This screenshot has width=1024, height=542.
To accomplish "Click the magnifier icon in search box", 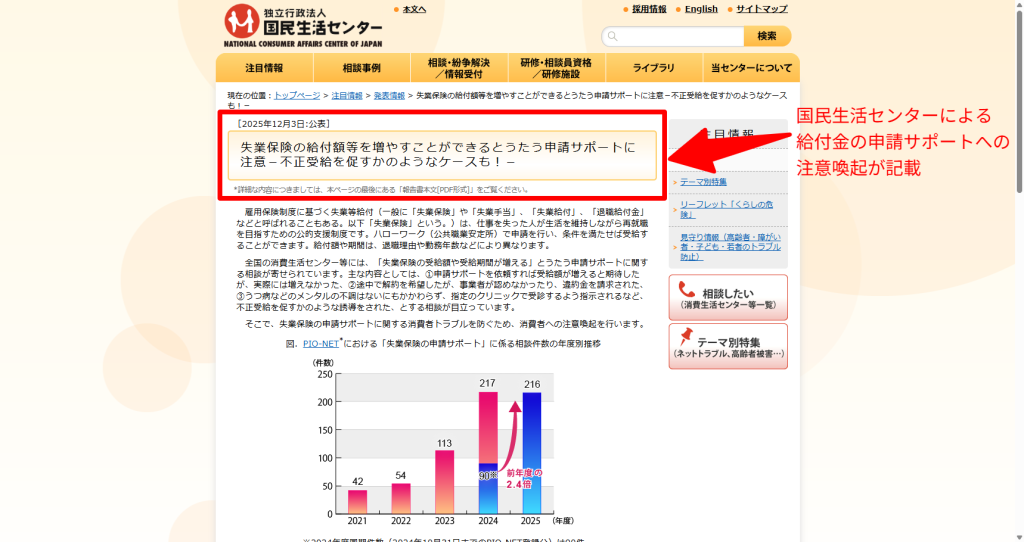I will point(613,36).
